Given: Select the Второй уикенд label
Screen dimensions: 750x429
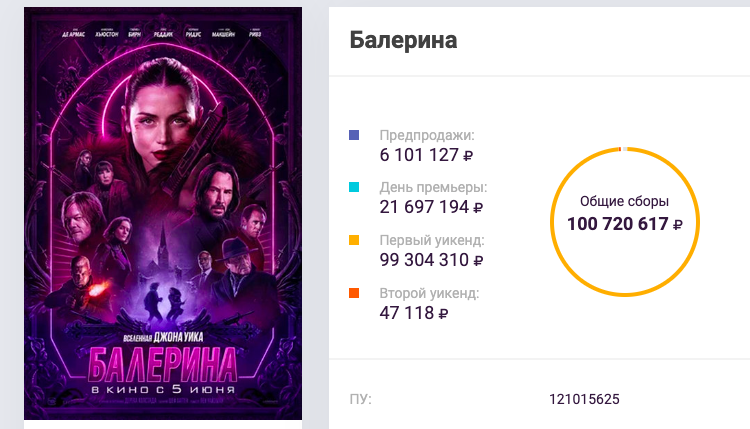Looking at the screenshot, I should [429, 294].
